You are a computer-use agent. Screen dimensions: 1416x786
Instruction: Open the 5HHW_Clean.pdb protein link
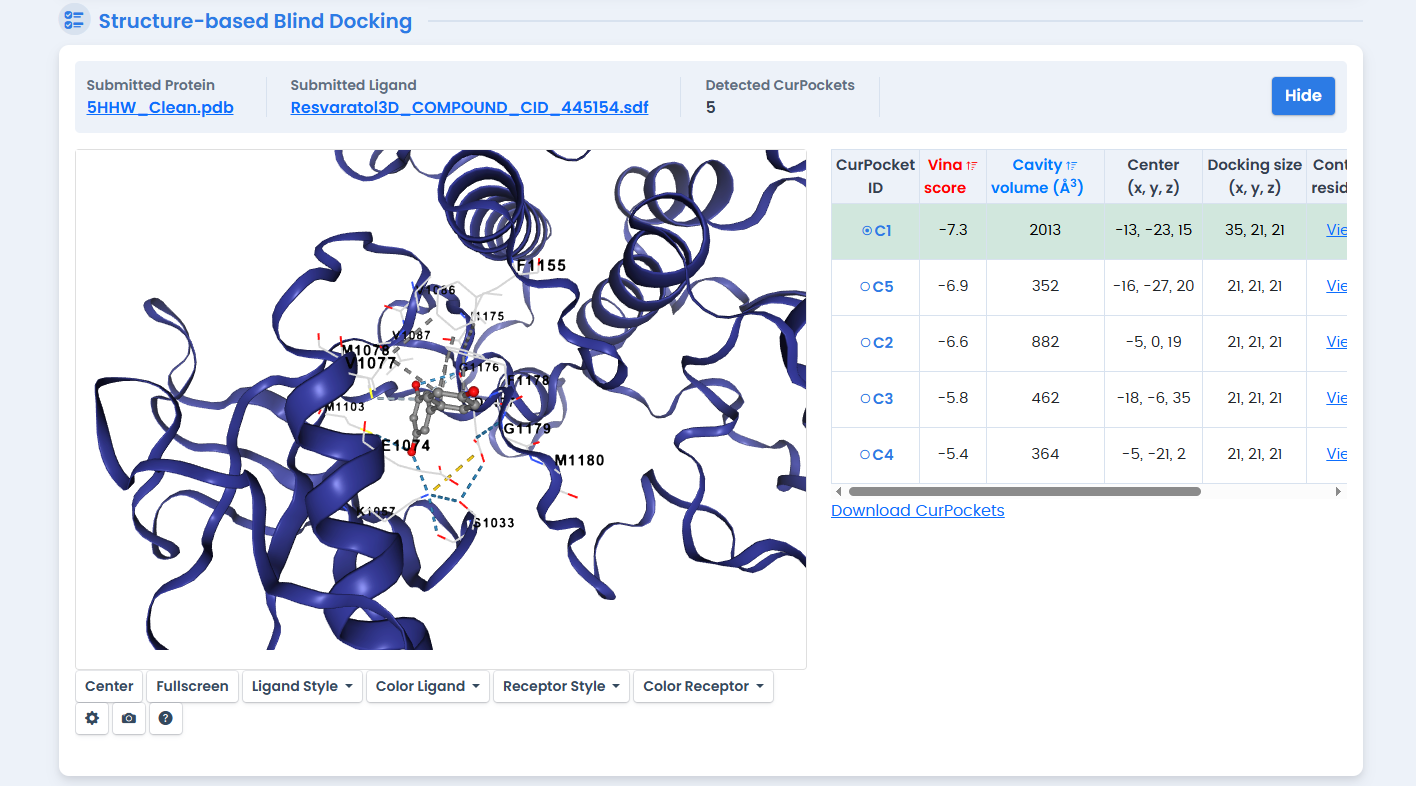(x=160, y=107)
